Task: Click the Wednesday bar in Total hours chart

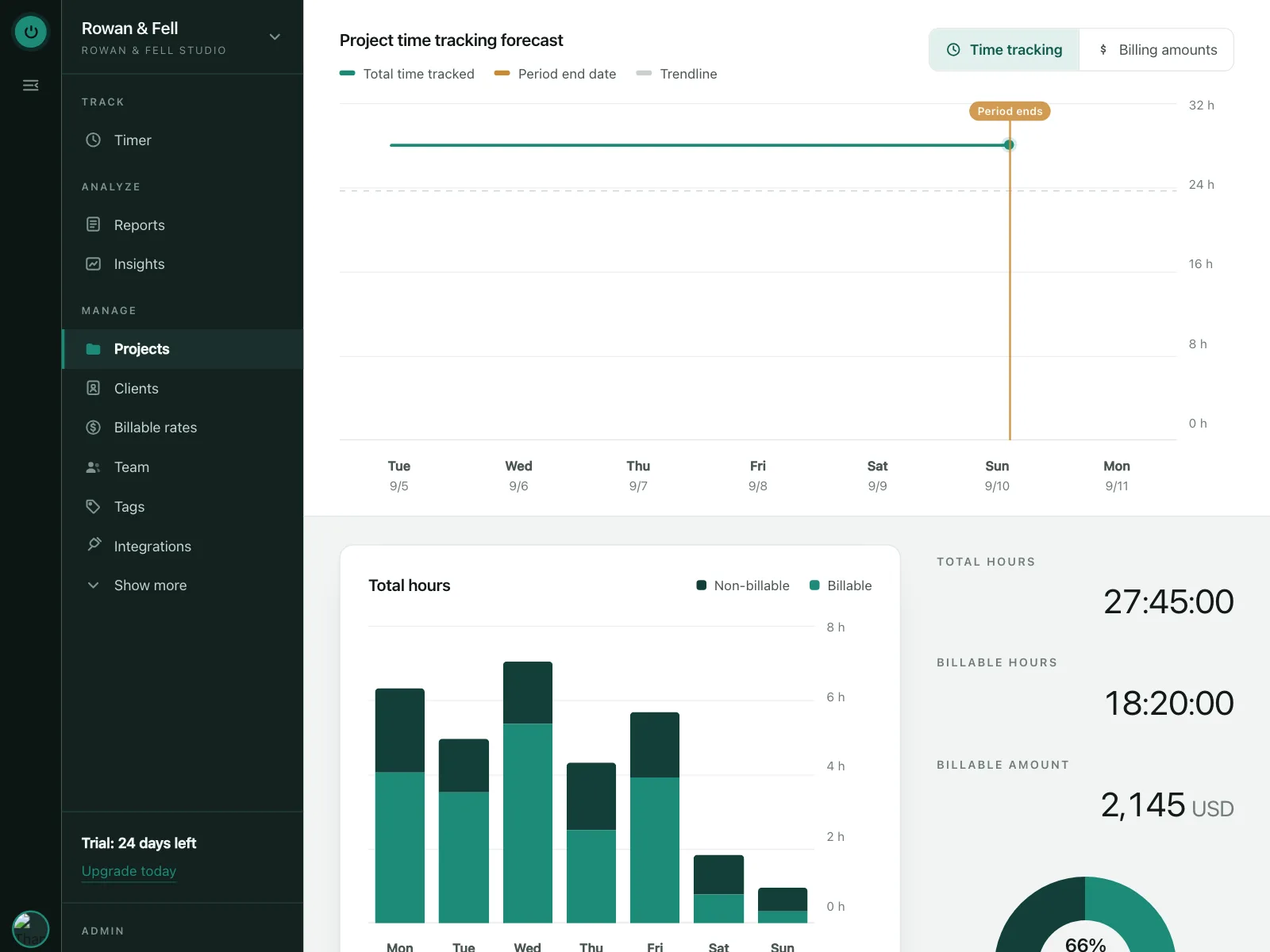Action: pyautogui.click(x=528, y=792)
